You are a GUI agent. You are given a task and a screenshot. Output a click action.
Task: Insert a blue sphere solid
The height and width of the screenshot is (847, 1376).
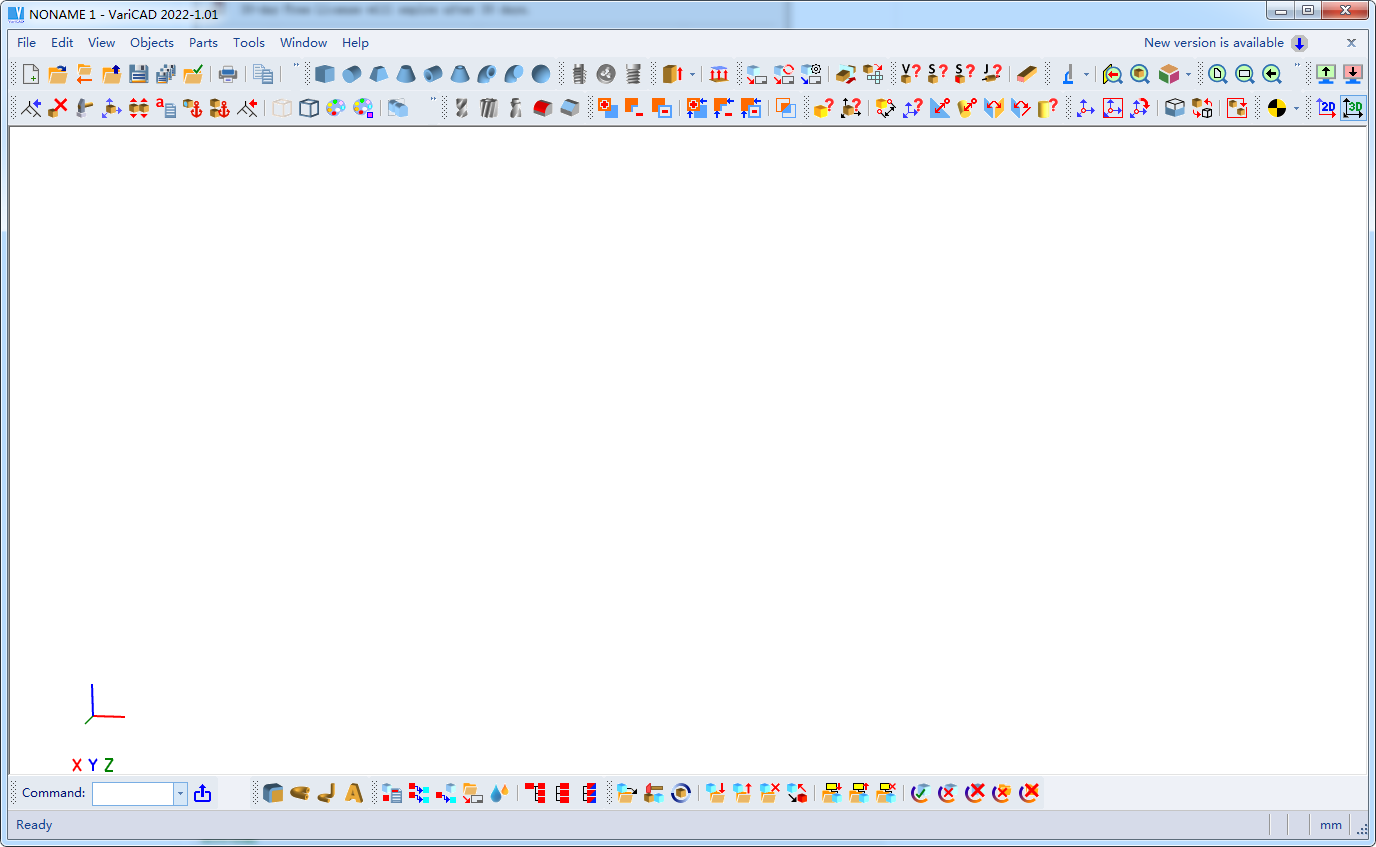541,74
